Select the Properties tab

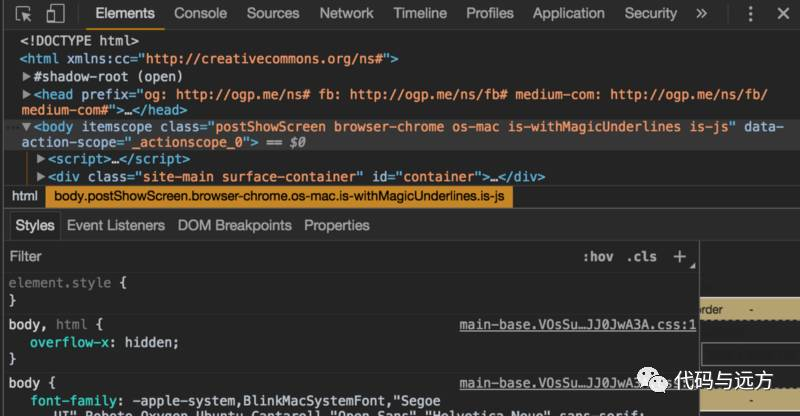point(337,226)
